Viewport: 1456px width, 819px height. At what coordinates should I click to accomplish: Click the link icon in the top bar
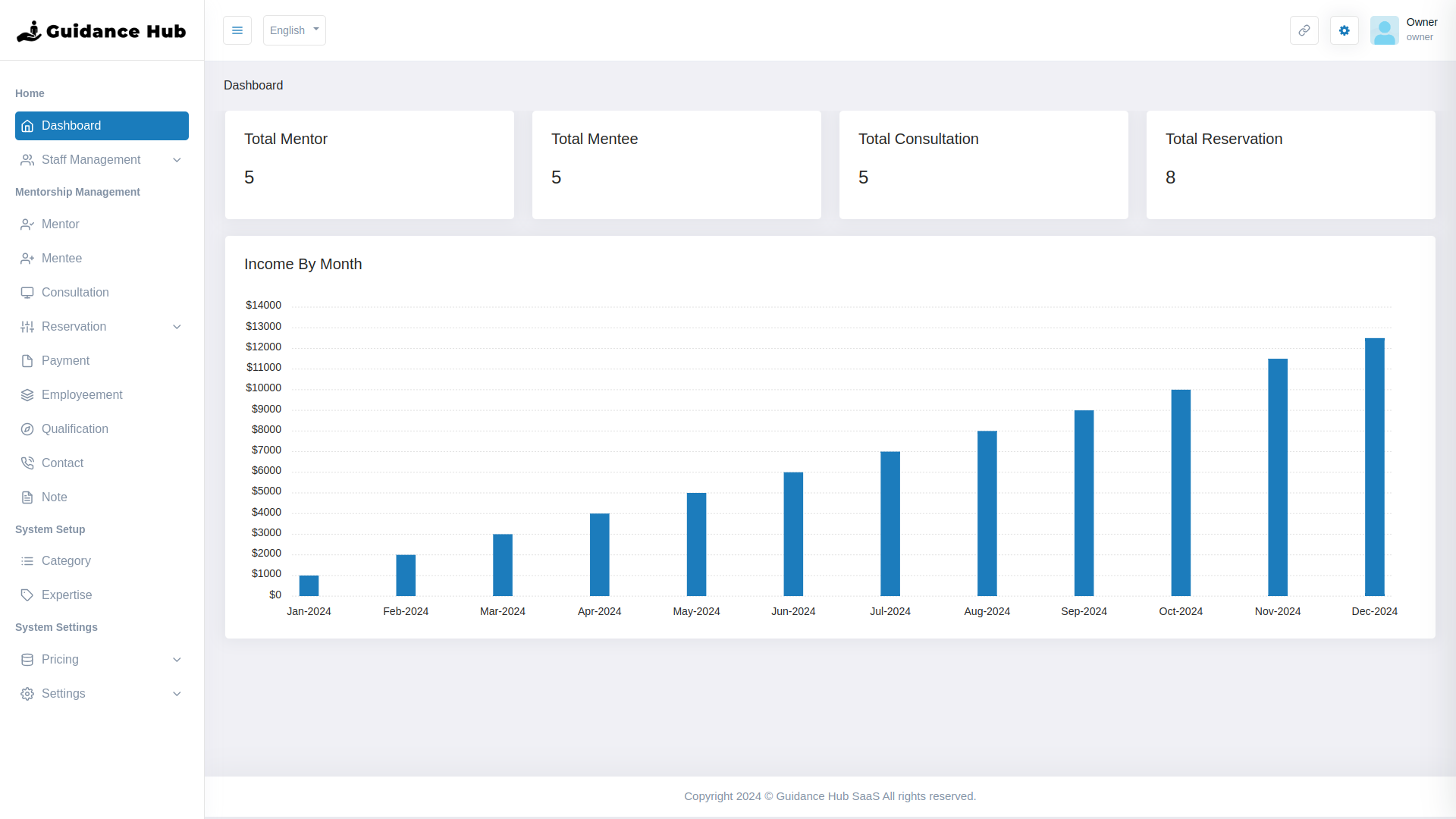point(1304,30)
